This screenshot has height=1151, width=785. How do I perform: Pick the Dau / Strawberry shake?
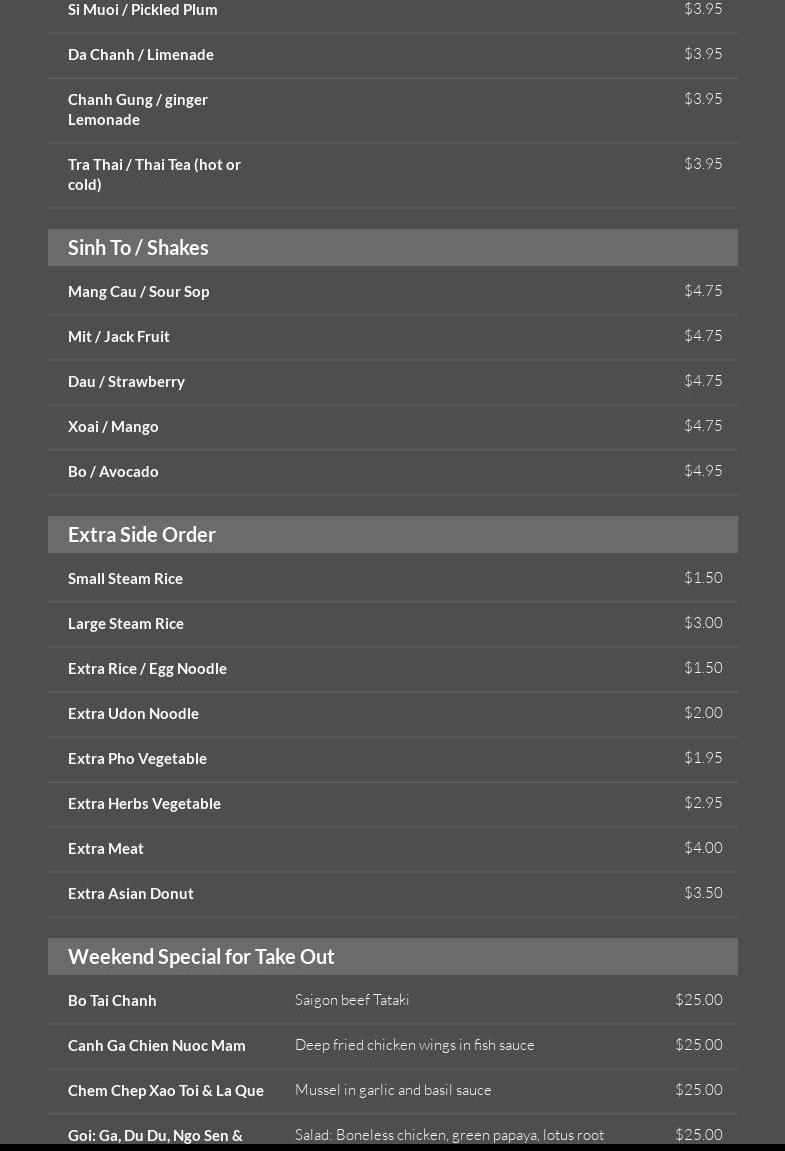click(126, 382)
